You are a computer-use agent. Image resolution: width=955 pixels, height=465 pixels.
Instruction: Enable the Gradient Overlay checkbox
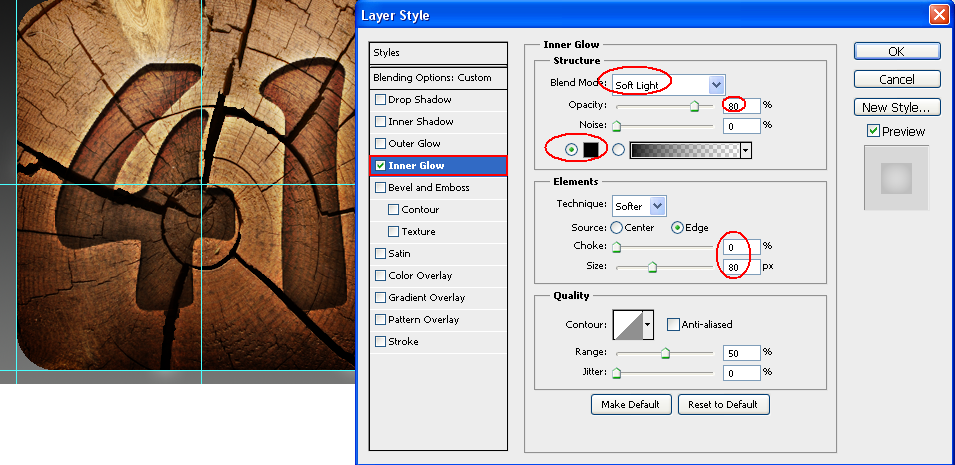(x=380, y=297)
